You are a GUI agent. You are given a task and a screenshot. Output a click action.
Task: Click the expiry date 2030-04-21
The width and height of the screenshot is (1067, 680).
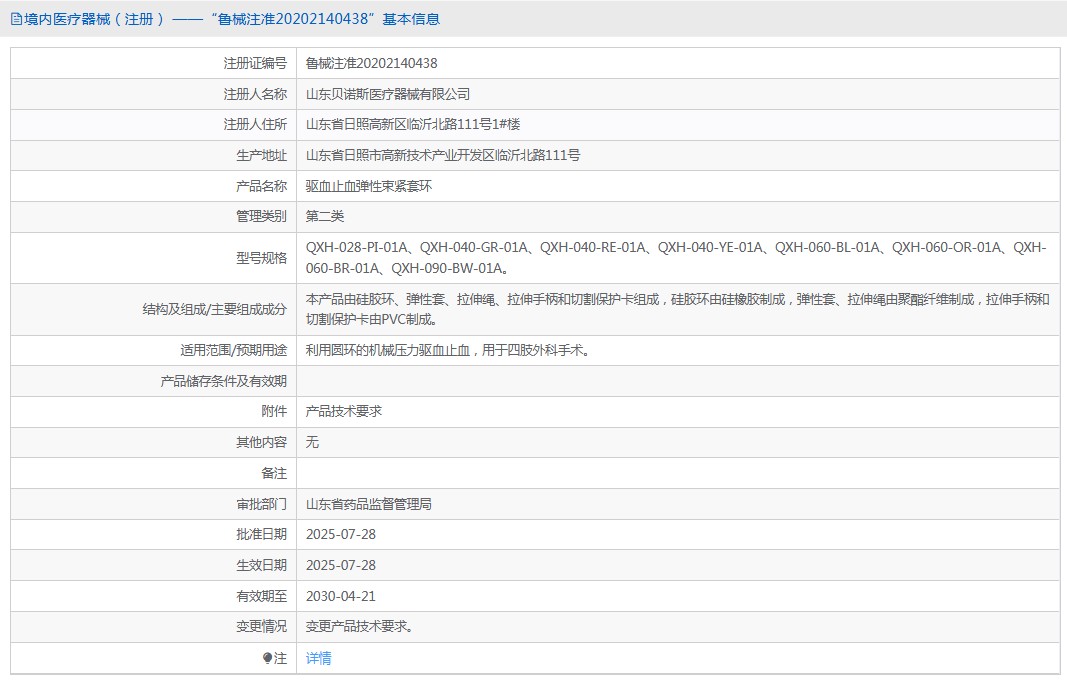[x=340, y=597]
